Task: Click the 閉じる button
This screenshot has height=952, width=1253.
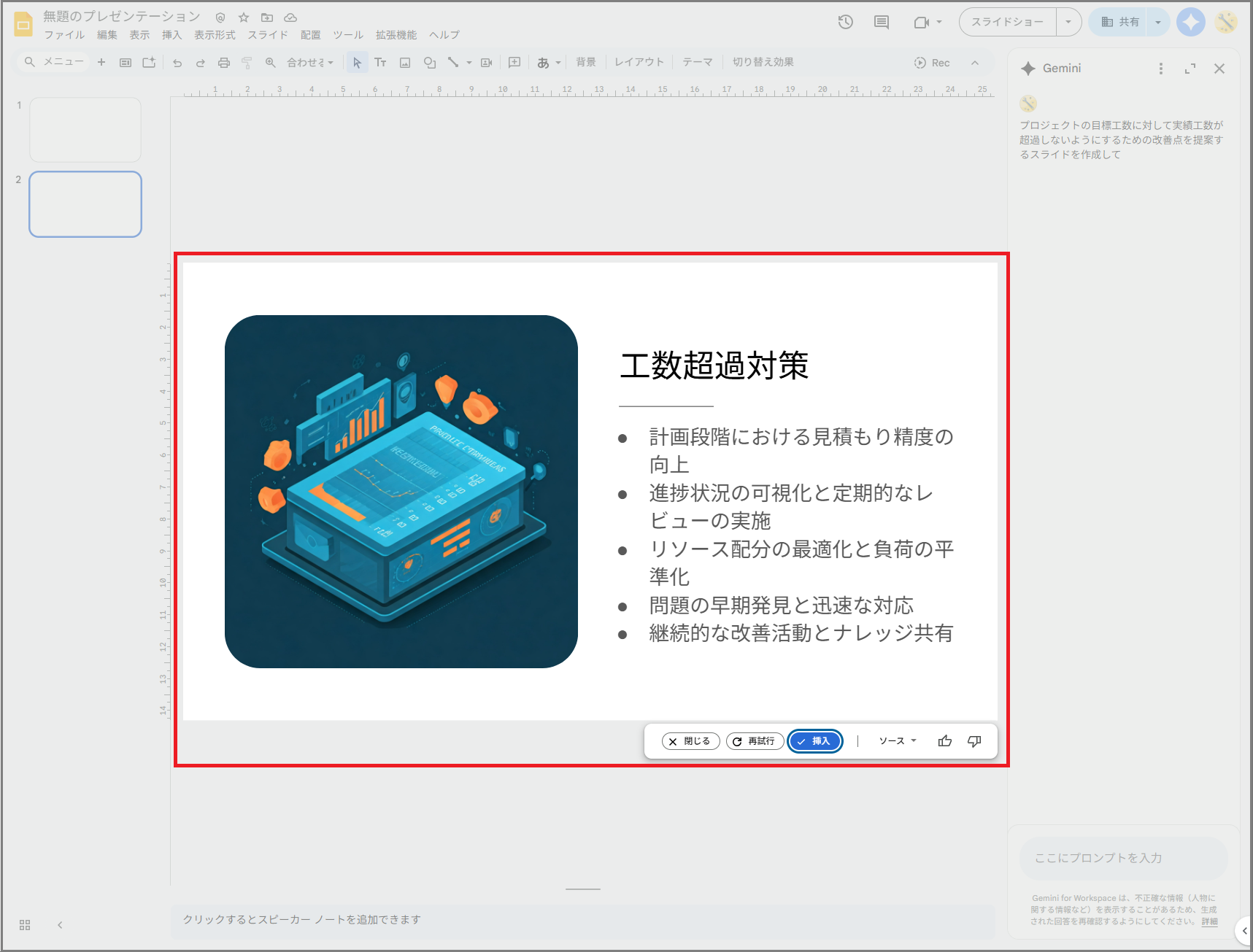Action: pyautogui.click(x=690, y=741)
